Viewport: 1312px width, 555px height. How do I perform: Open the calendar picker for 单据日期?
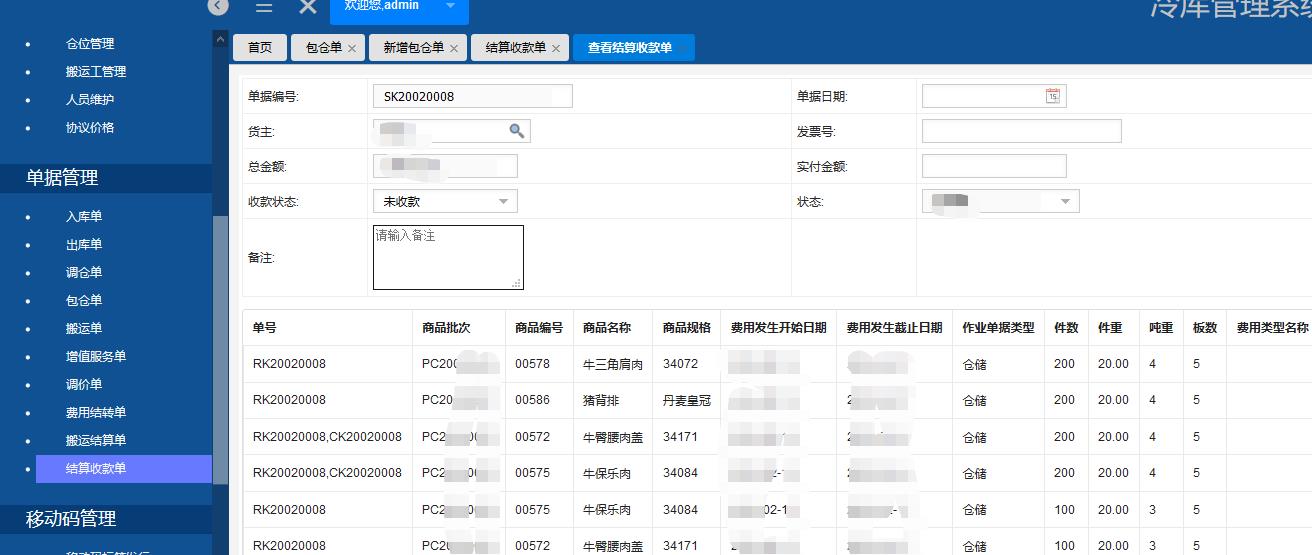pyautogui.click(x=1052, y=96)
